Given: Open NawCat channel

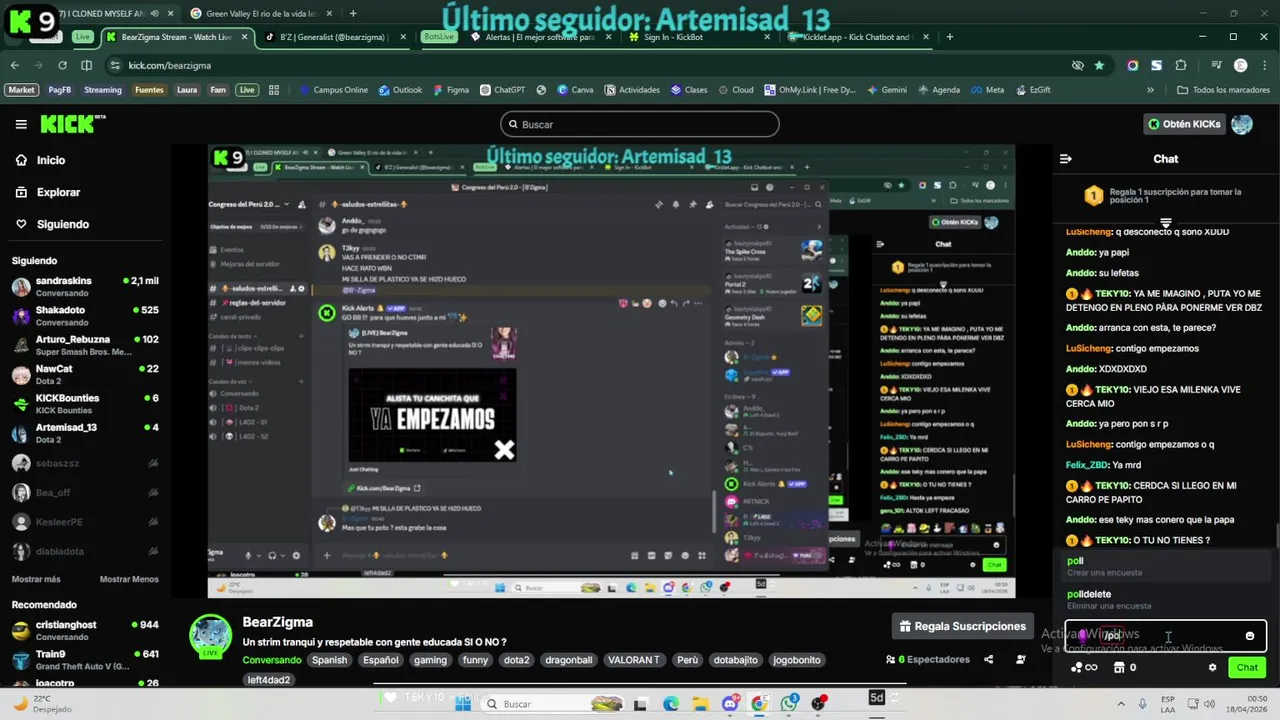Looking at the screenshot, I should tap(84, 374).
